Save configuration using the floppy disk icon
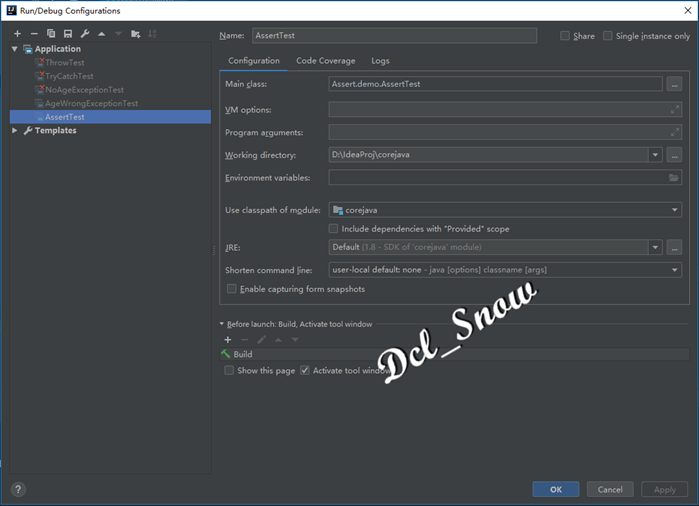Viewport: 699px width, 506px height. pyautogui.click(x=68, y=34)
